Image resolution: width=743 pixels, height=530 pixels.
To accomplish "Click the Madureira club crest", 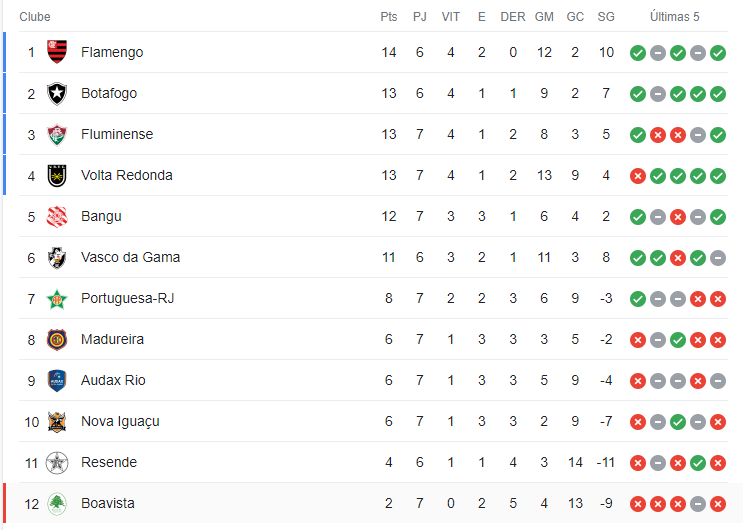I will pyautogui.click(x=57, y=340).
